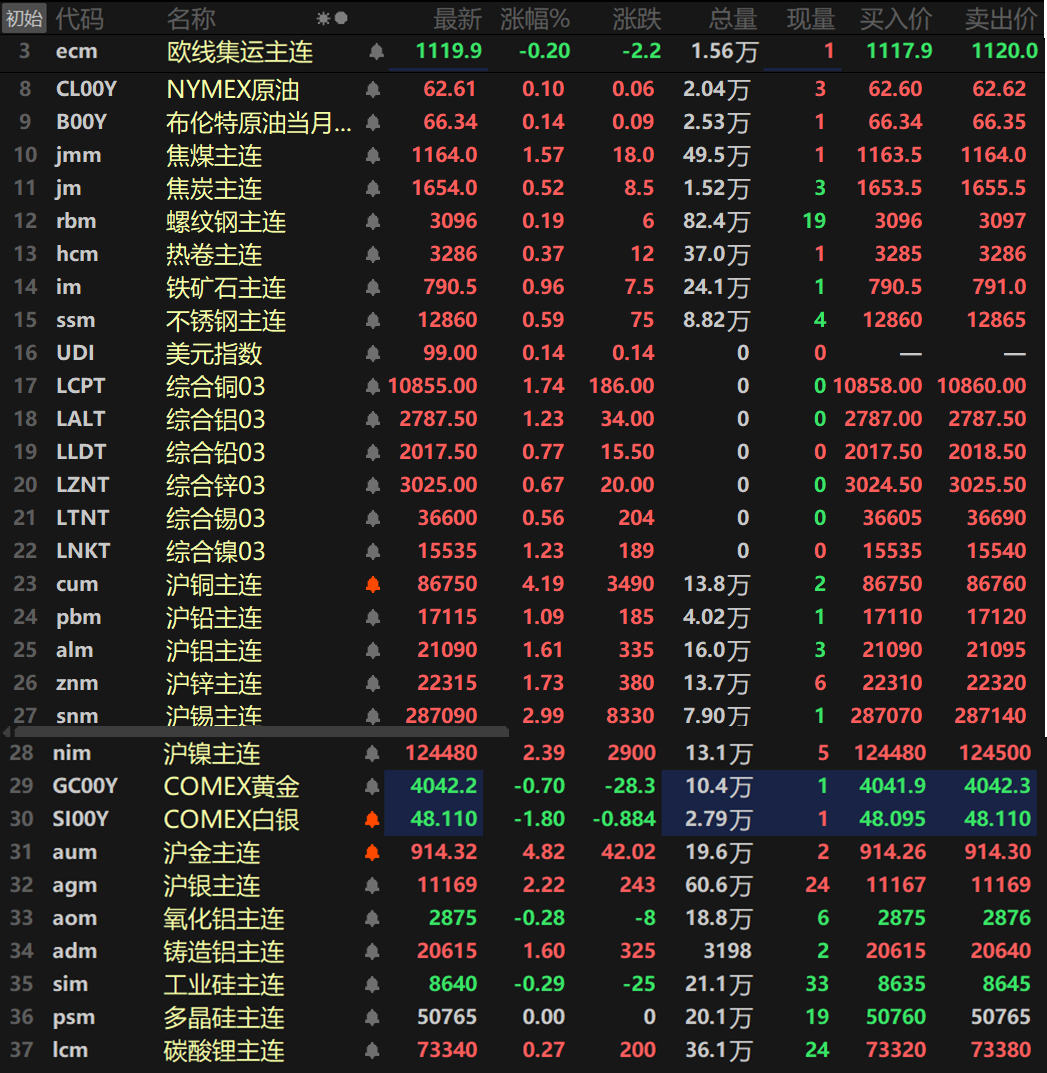Screen dimensions: 1047x1073
Task: Click bell icon next to 多晶硅主连
Action: coord(372,1018)
